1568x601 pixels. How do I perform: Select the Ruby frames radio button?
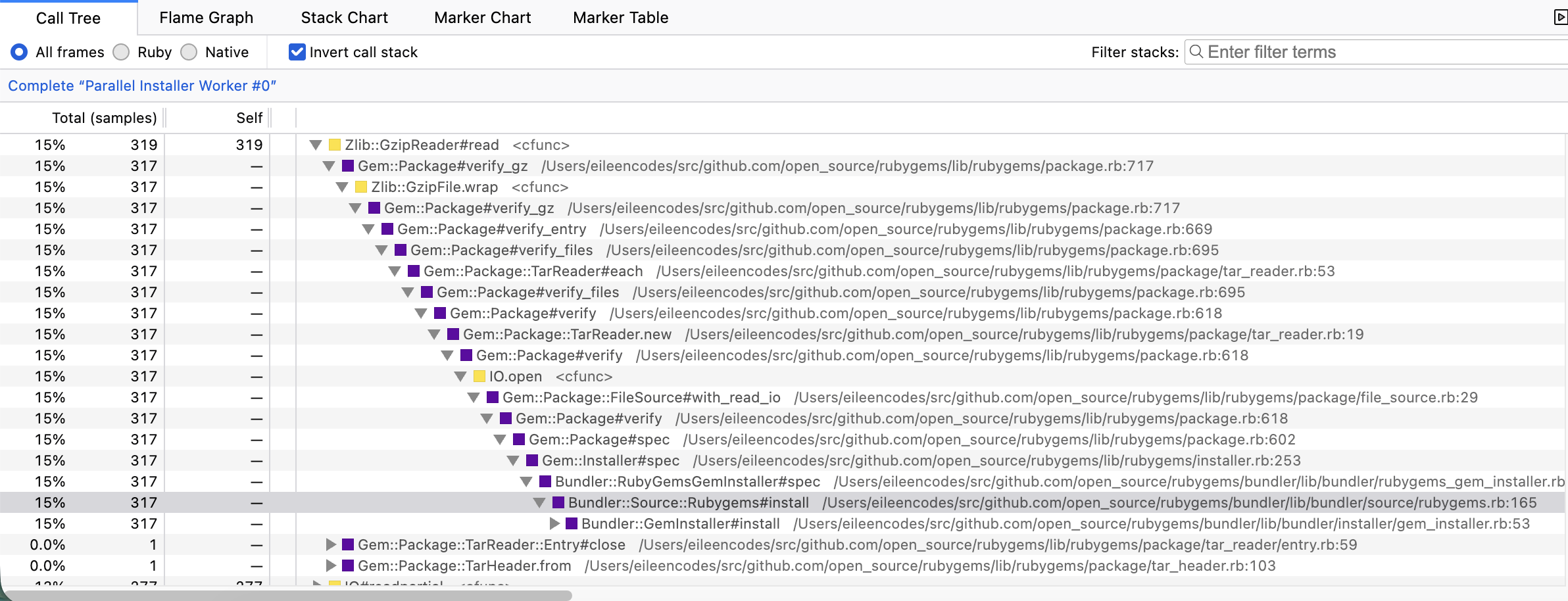coord(121,52)
